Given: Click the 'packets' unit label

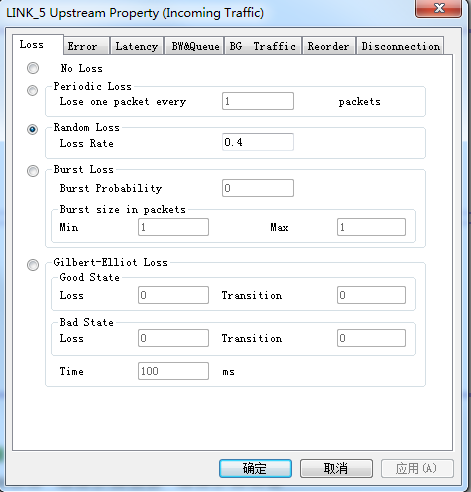Looking at the screenshot, I should tap(360, 102).
